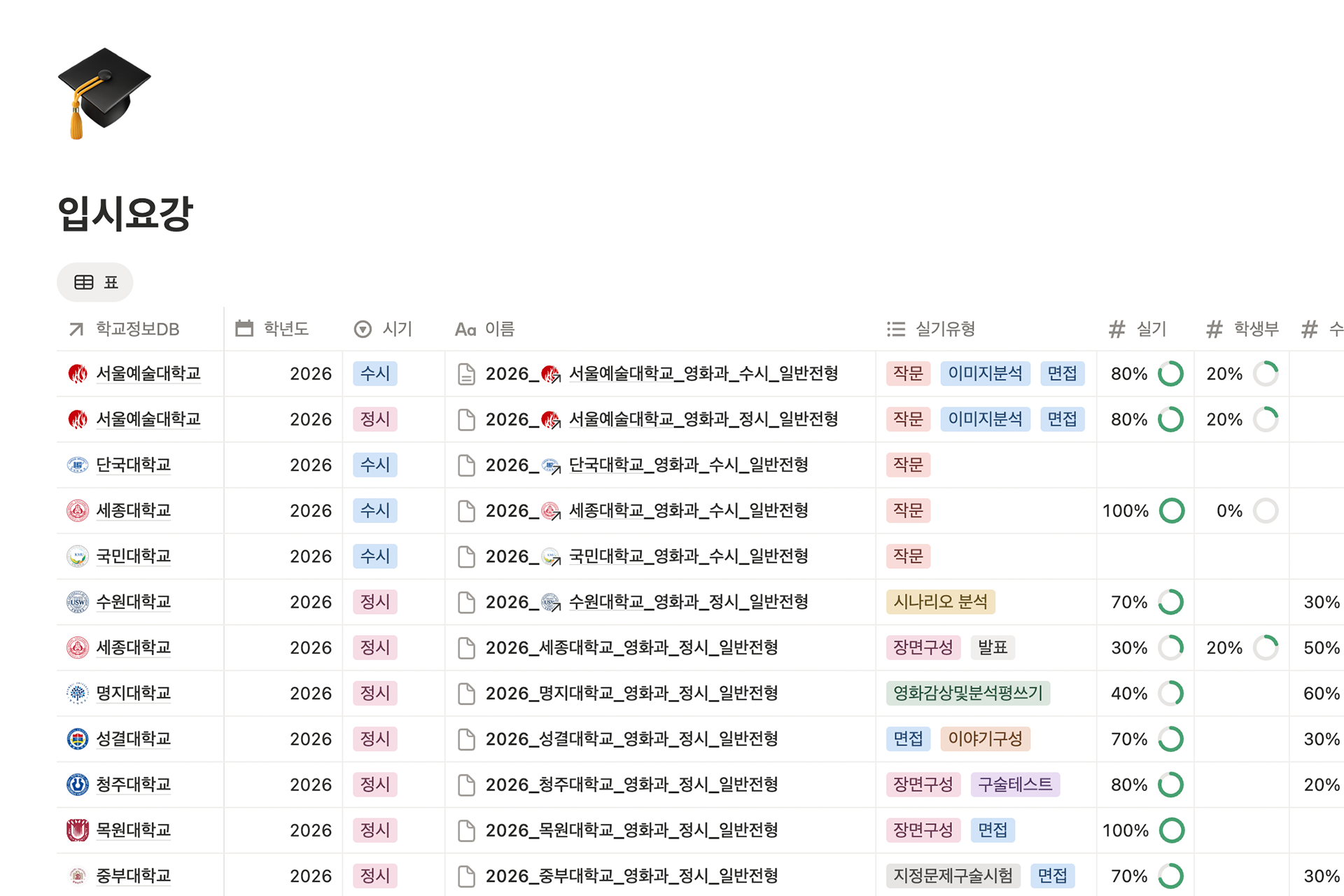The image size is (1344, 896).
Task: Click empty 실기 cell in 단국대학교 row
Action: coord(1145,465)
